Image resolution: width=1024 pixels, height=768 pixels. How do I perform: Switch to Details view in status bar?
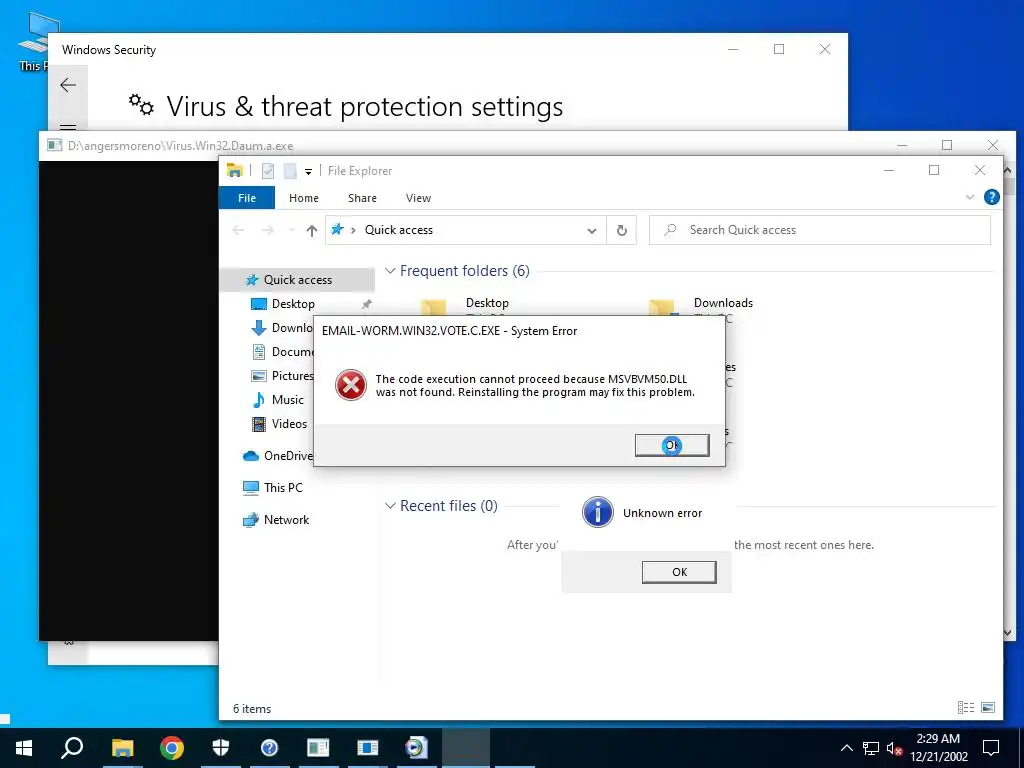[x=966, y=707]
